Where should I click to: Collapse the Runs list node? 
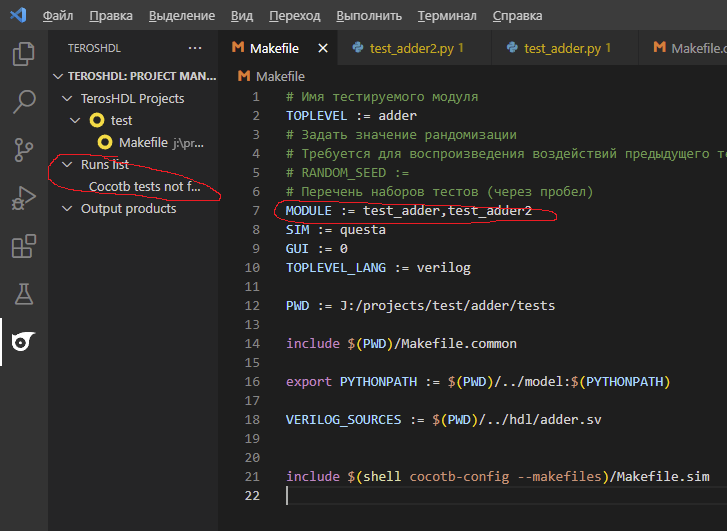67,165
